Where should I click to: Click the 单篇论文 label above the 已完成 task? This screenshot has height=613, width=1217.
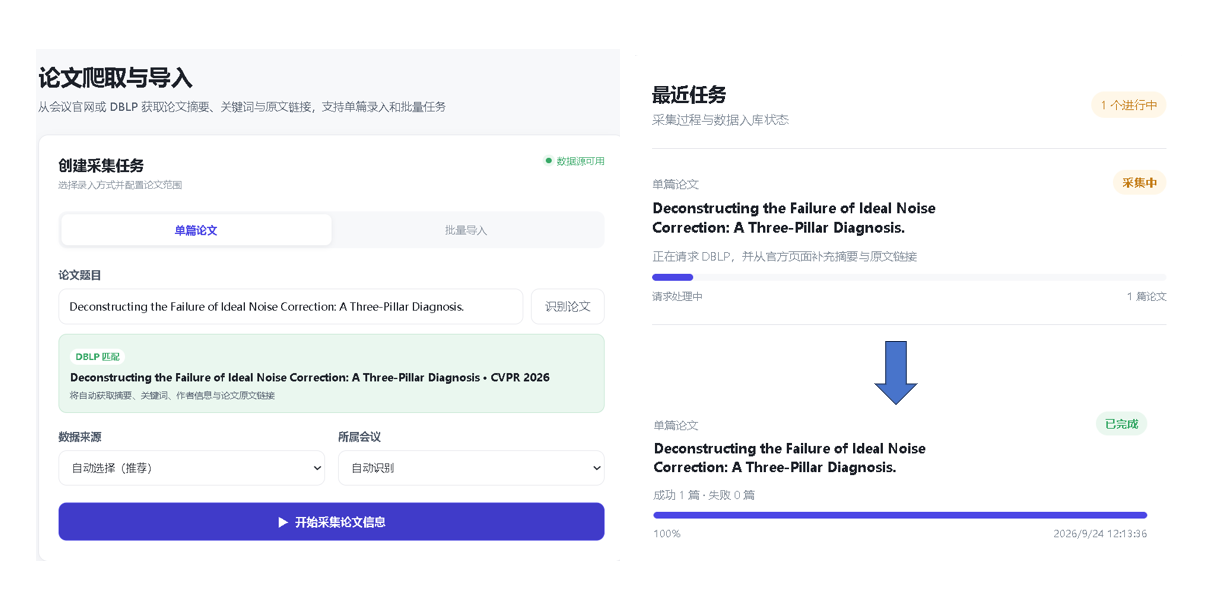pos(676,425)
